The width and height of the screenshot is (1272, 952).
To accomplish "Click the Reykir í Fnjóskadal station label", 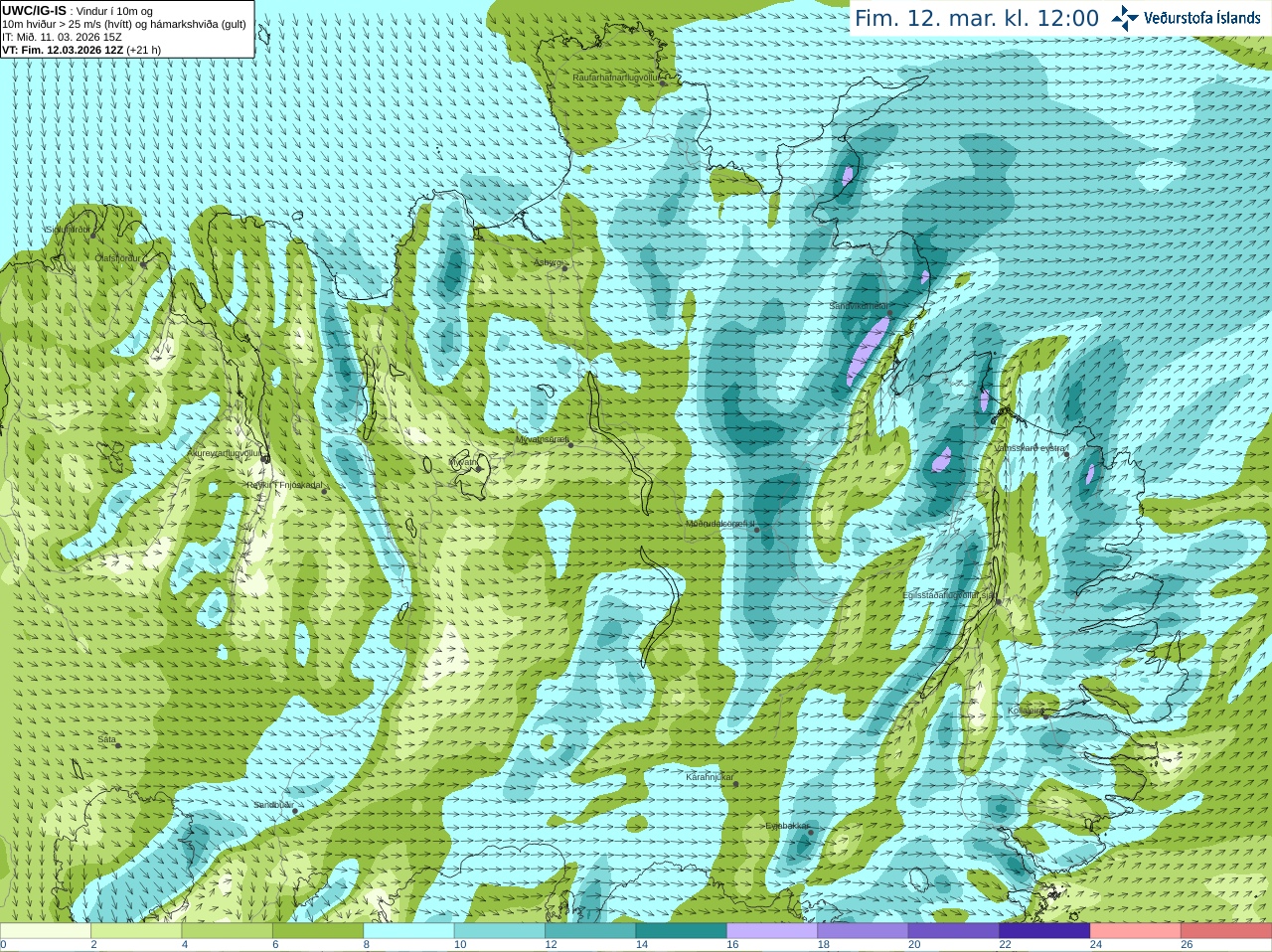I will 285,485.
